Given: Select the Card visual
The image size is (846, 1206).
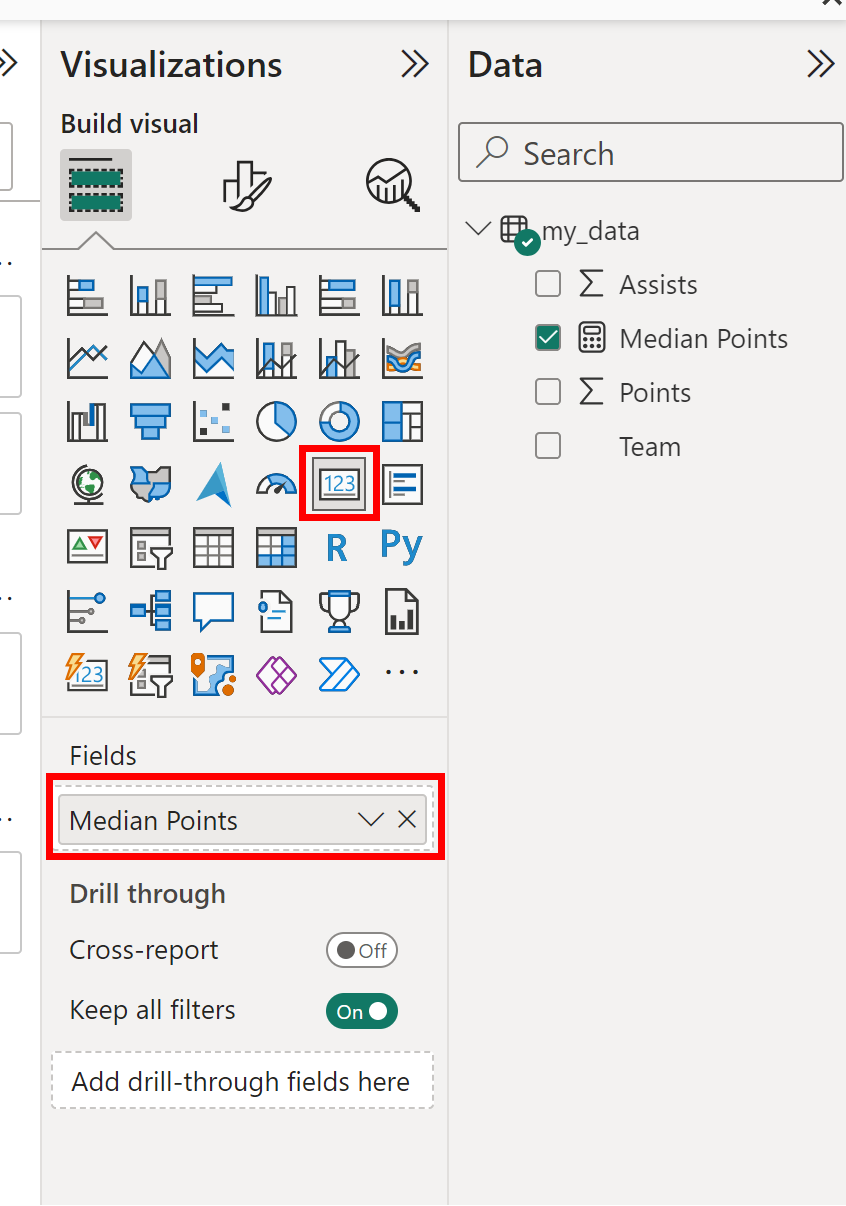Looking at the screenshot, I should [339, 485].
